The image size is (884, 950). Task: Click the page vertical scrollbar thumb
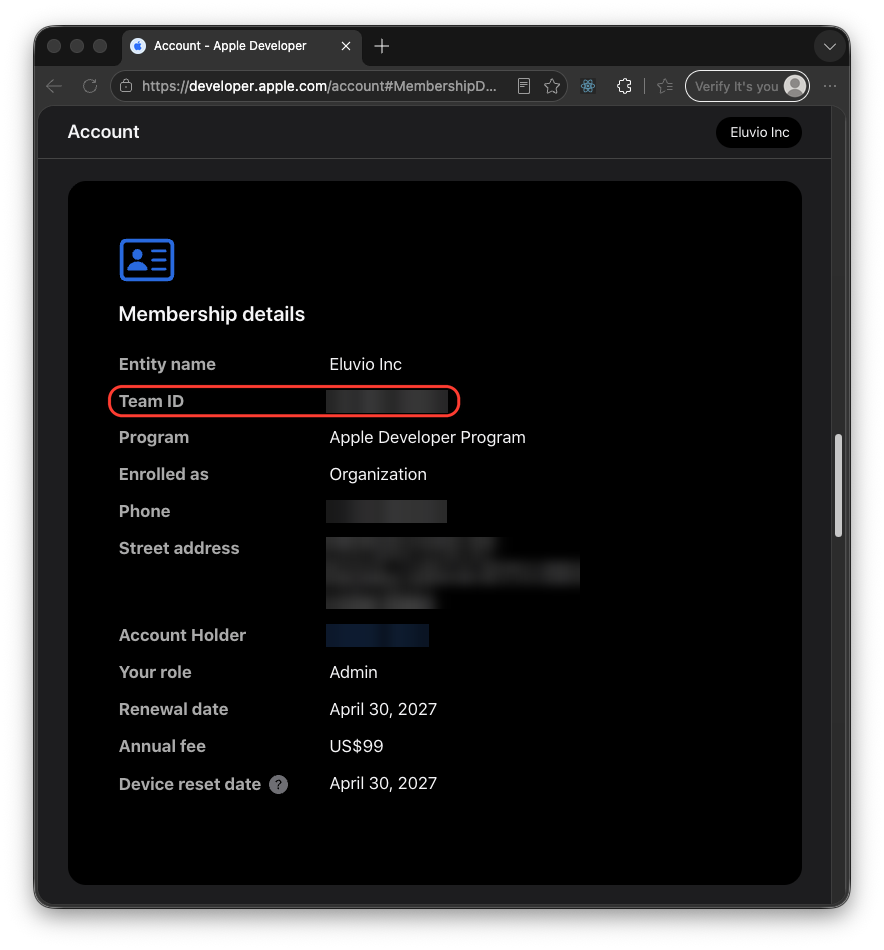[839, 485]
